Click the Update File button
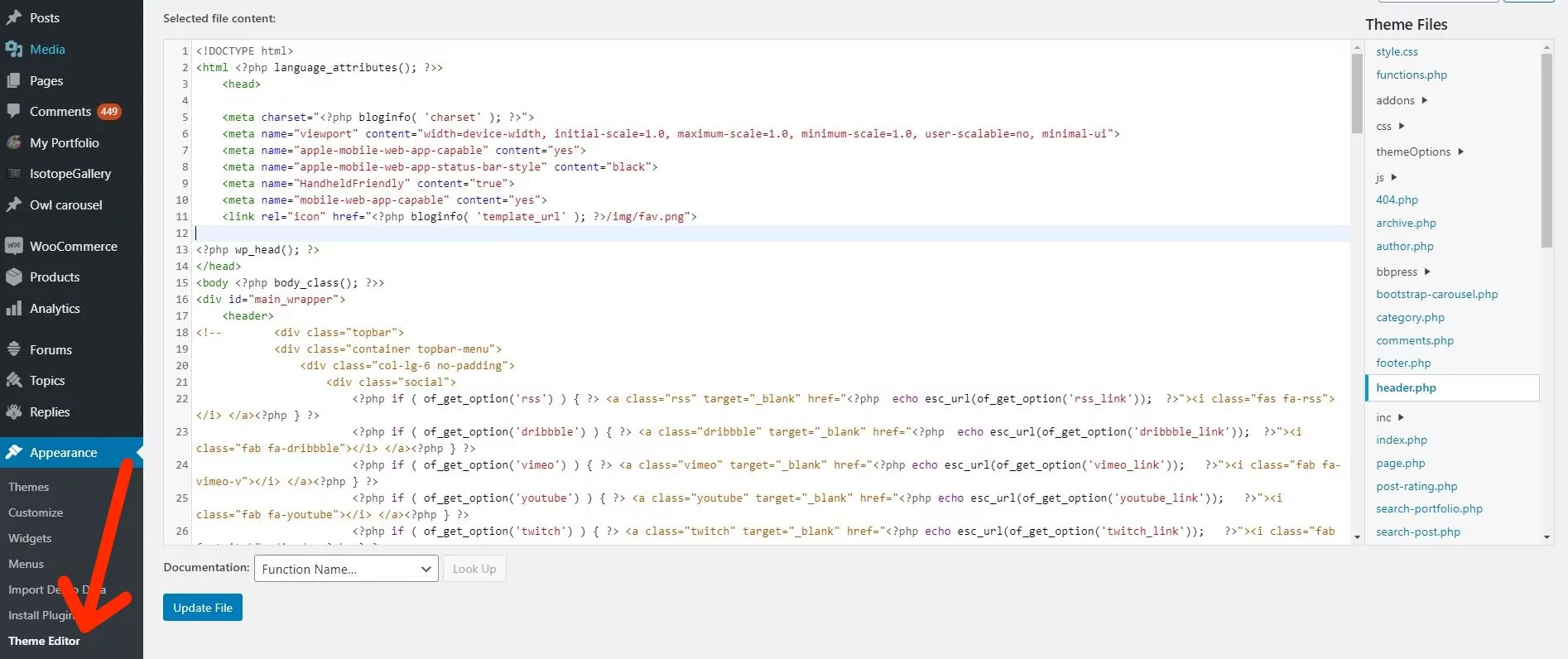 click(203, 607)
